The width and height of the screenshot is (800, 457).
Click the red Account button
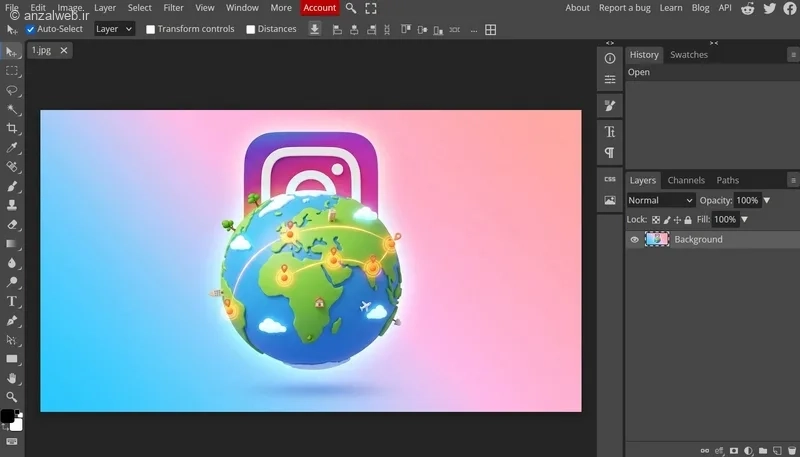[x=319, y=8]
